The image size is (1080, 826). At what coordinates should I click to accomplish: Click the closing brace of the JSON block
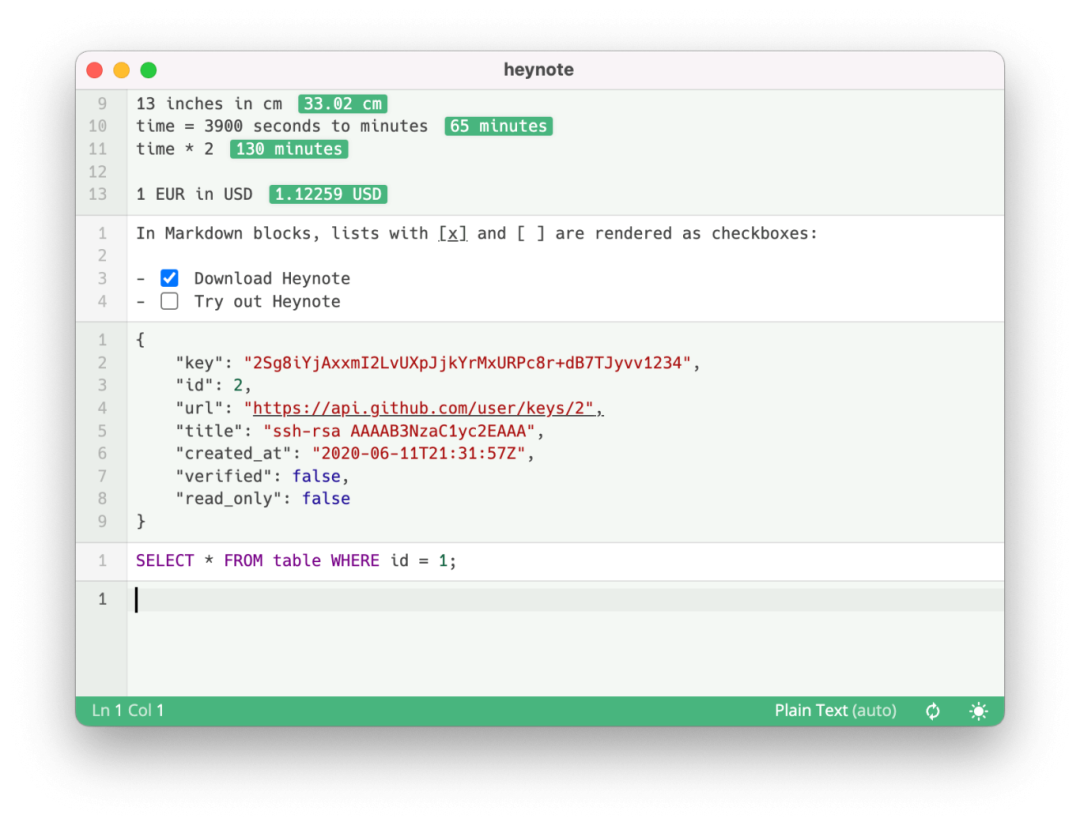coord(141,522)
